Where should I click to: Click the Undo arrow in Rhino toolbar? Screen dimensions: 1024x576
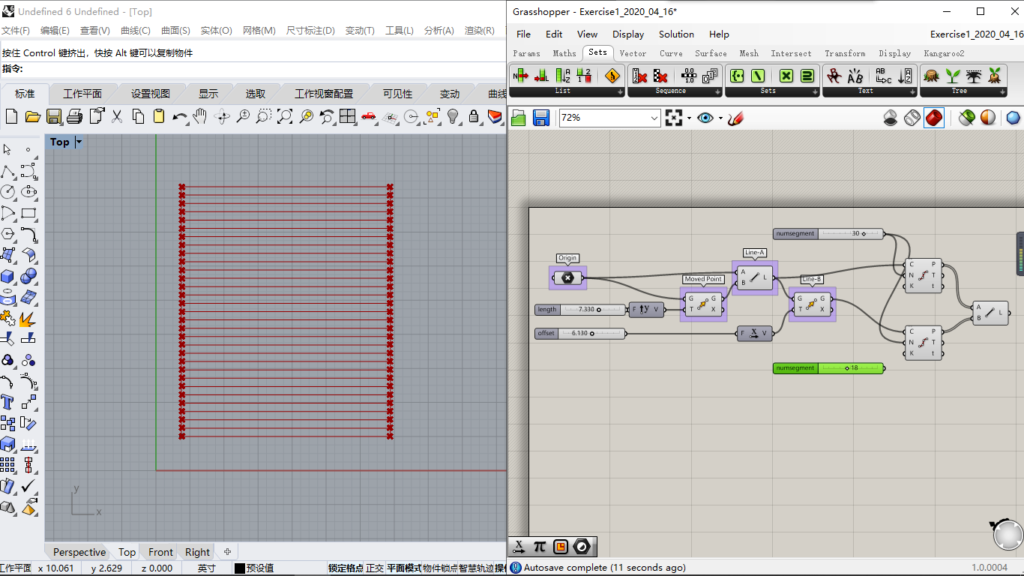[180, 117]
